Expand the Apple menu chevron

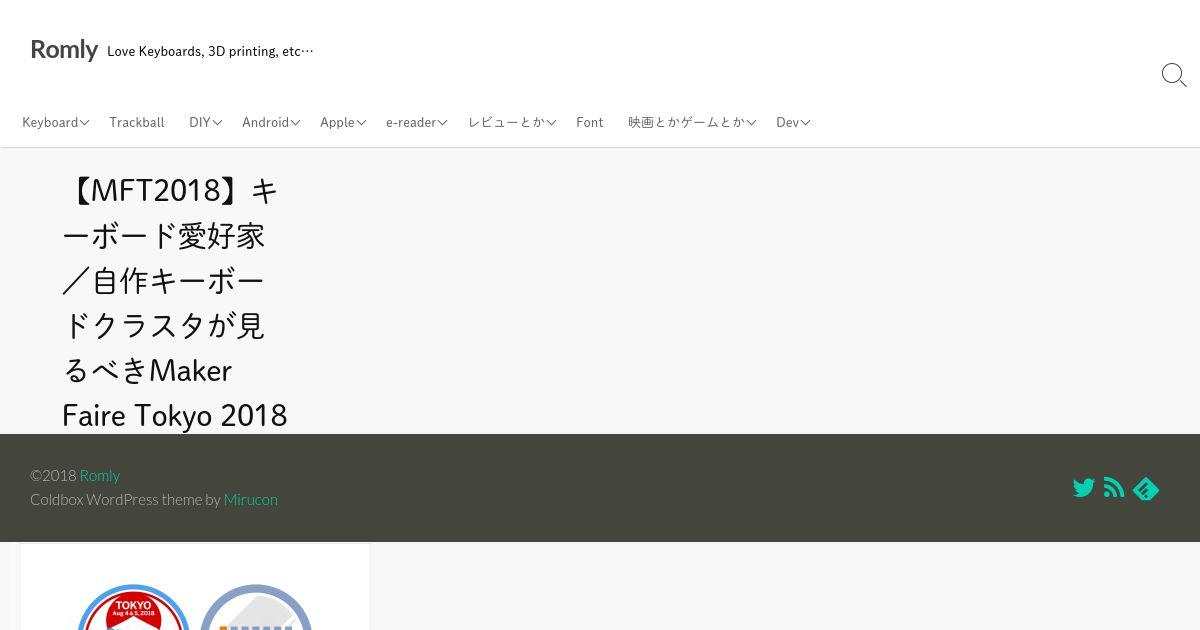pyautogui.click(x=362, y=123)
